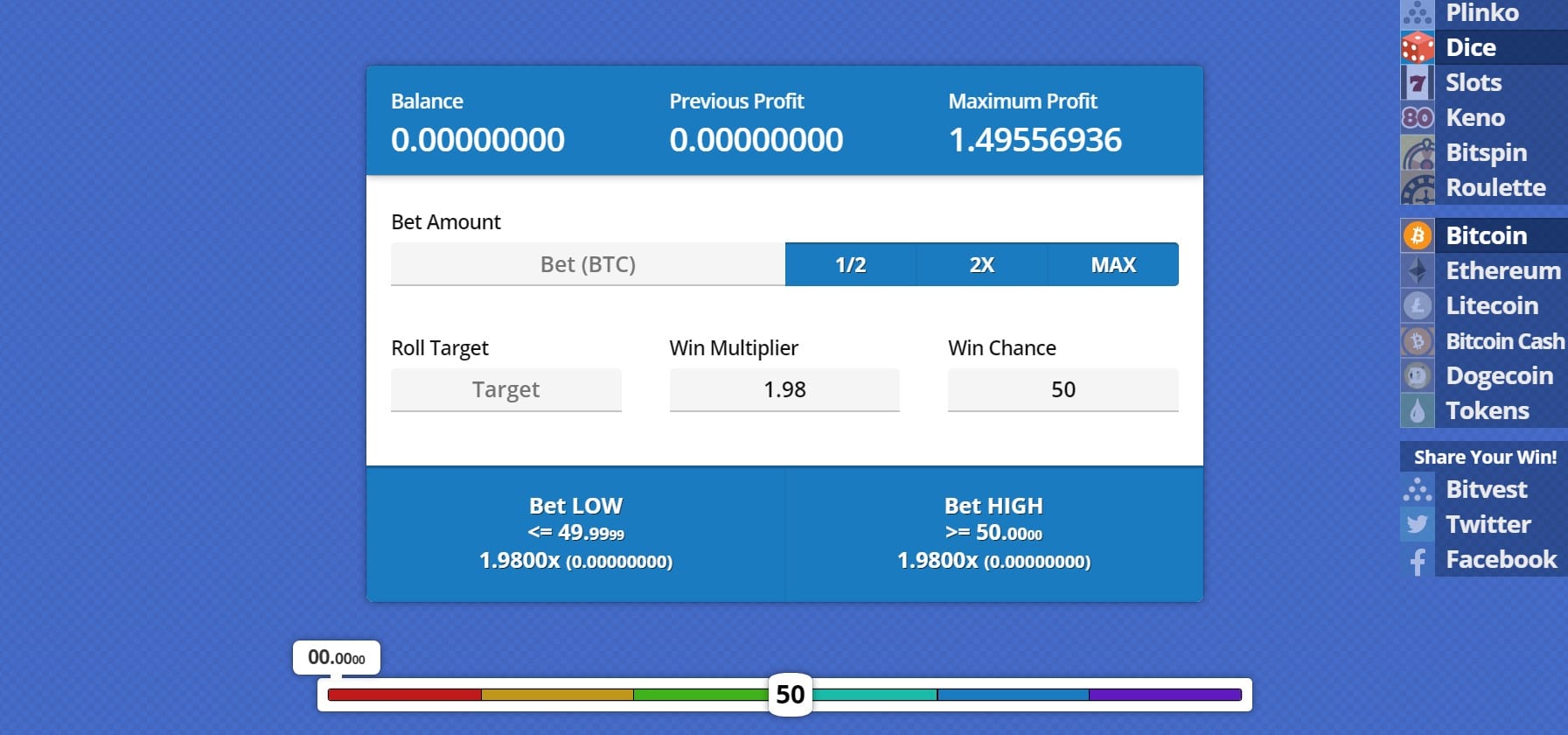Focus the Roll Target field
Screen dimensions: 1568x735
pyautogui.click(x=506, y=389)
